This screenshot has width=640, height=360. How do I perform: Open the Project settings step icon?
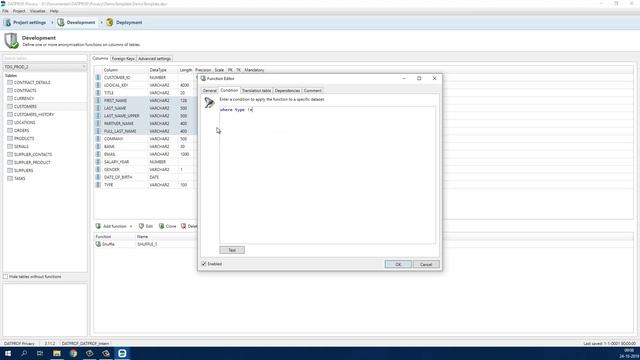point(7,22)
